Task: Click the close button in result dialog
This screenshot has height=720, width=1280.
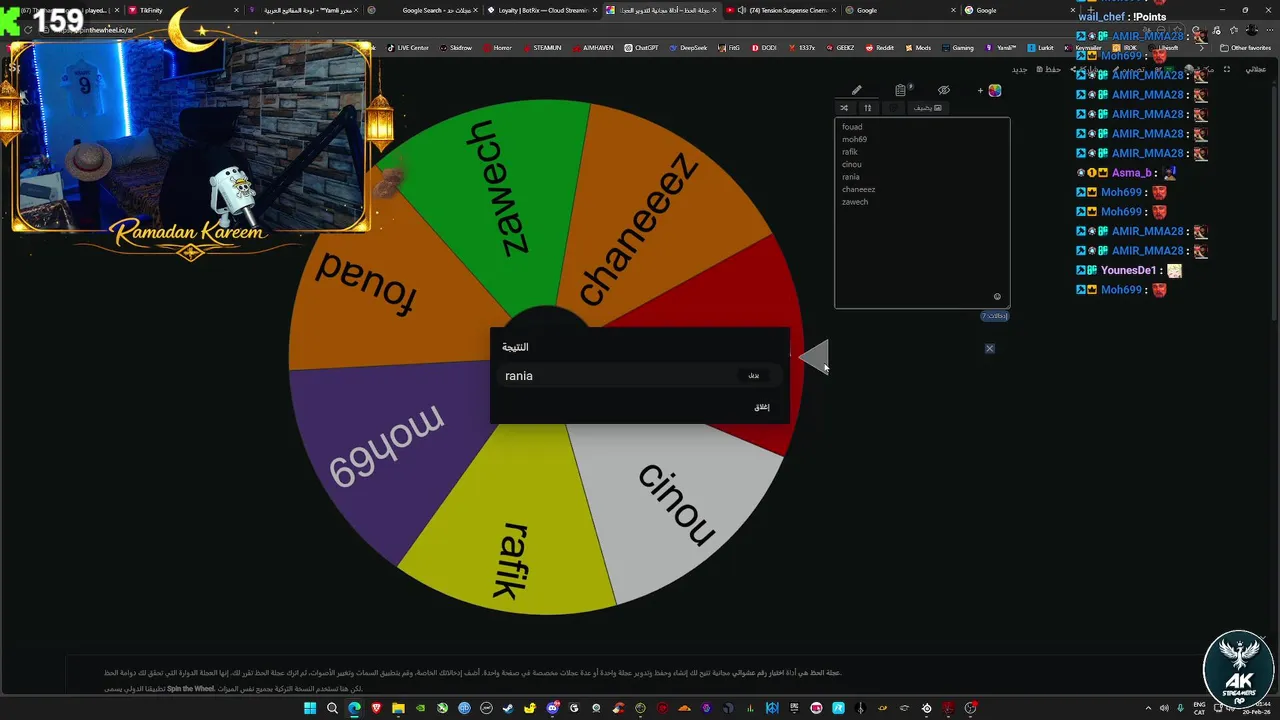Action: coord(762,407)
